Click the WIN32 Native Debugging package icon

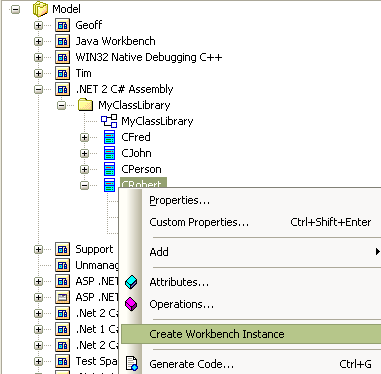click(62, 57)
